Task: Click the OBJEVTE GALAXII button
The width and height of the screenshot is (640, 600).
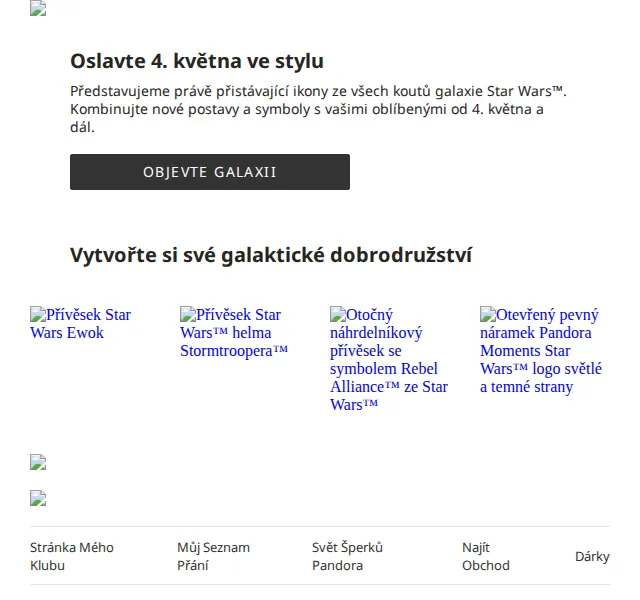Action: (x=210, y=172)
